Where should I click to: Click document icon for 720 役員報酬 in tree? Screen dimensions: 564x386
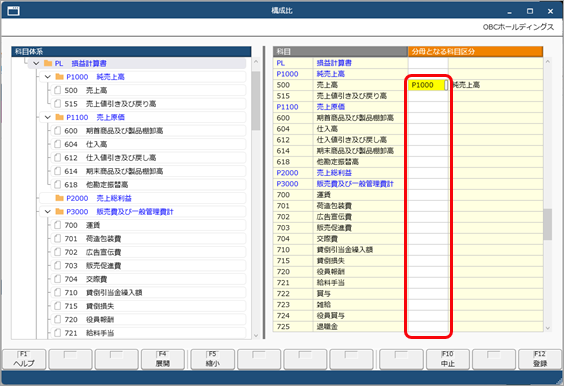click(x=57, y=319)
